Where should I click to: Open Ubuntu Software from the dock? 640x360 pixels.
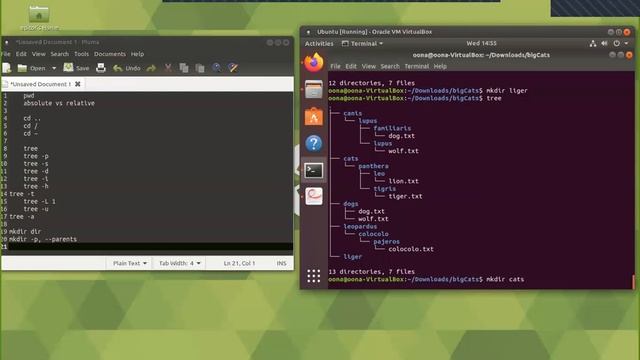click(x=313, y=116)
